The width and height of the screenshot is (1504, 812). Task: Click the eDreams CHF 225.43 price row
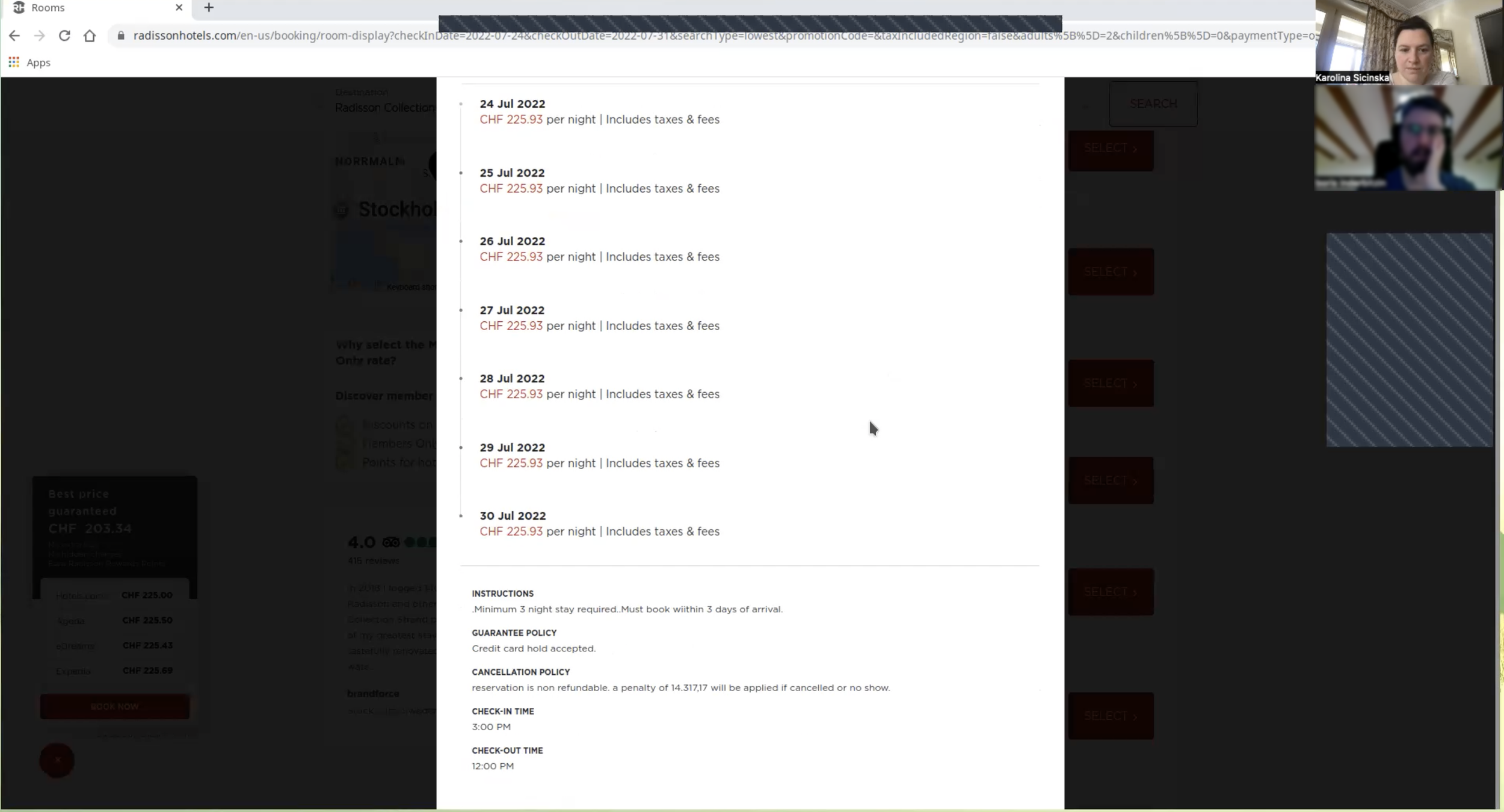coord(114,645)
